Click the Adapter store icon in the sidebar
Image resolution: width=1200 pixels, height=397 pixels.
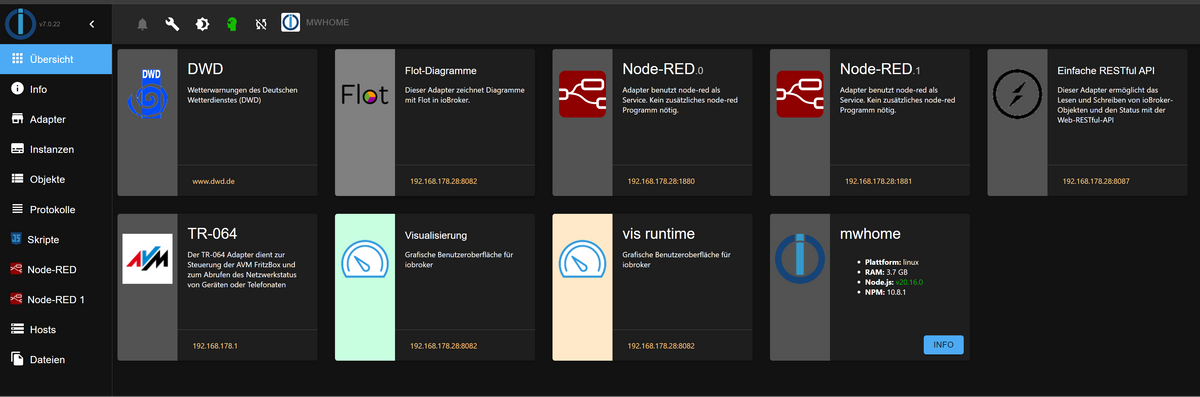click(x=17, y=119)
